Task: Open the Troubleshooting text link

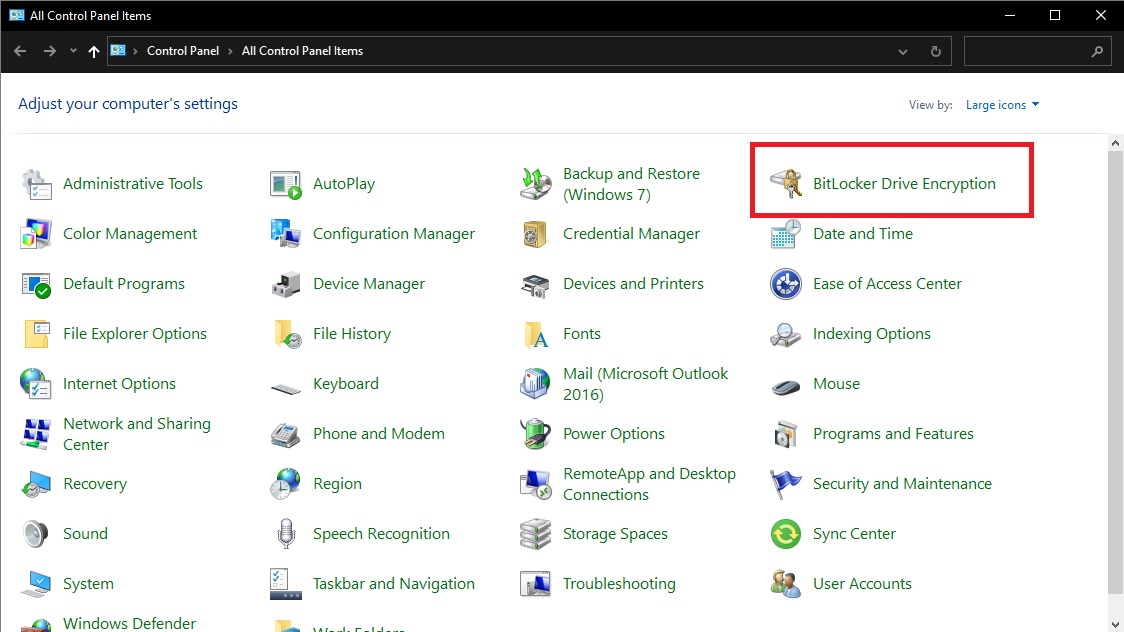Action: pyautogui.click(x=619, y=584)
